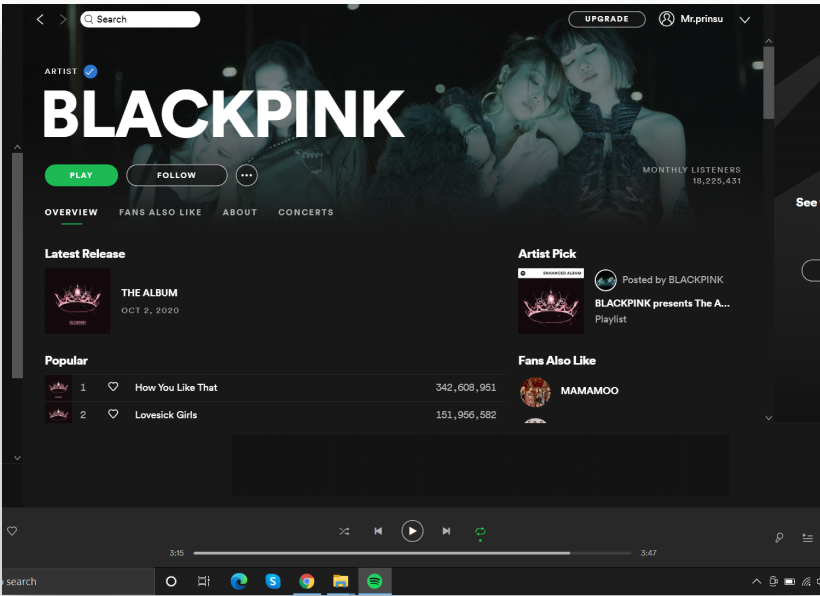The width and height of the screenshot is (820, 596).
Task: Save Lovesick Girls with the heart icon
Action: click(113, 414)
